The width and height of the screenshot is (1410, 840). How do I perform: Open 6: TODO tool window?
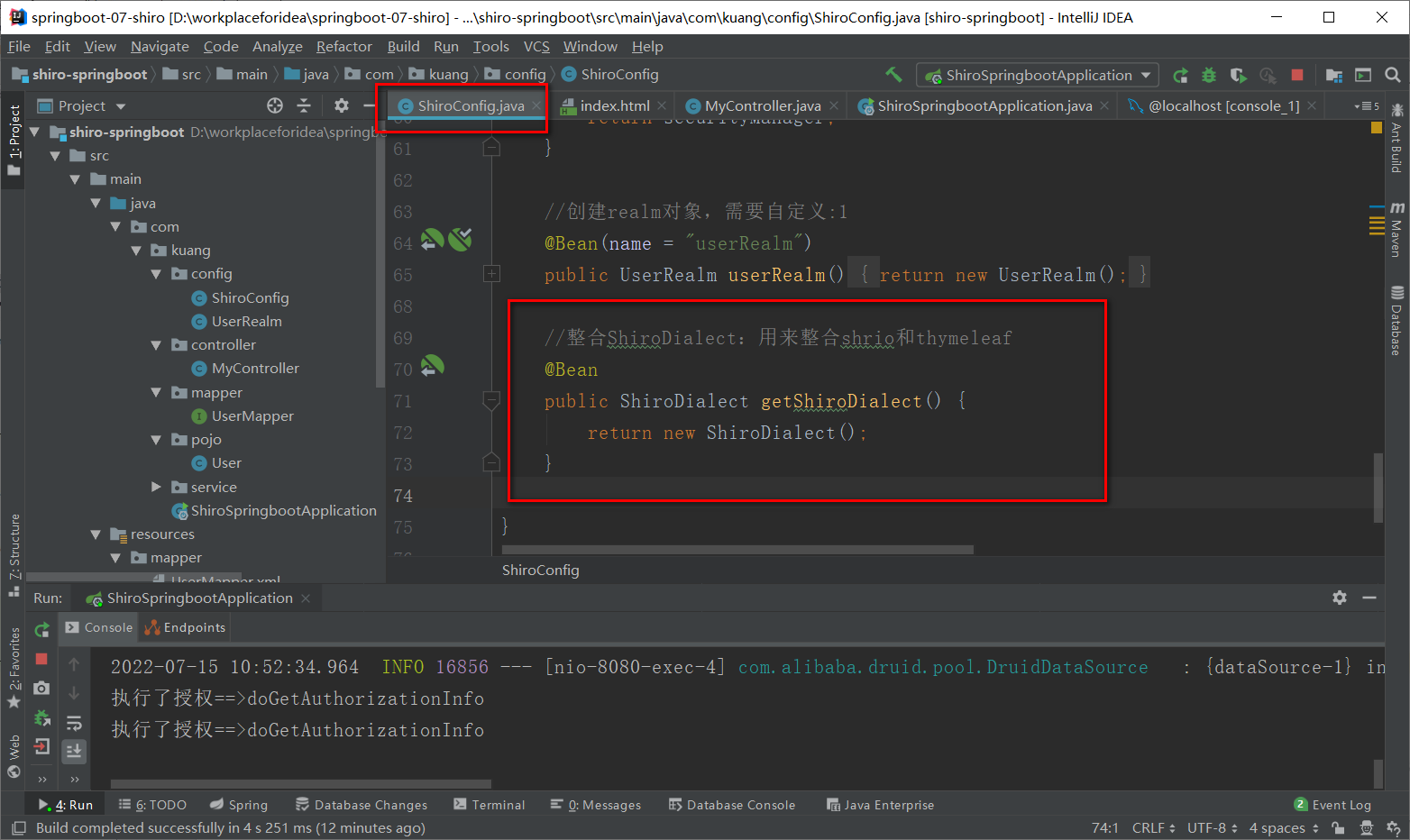pyautogui.click(x=152, y=805)
